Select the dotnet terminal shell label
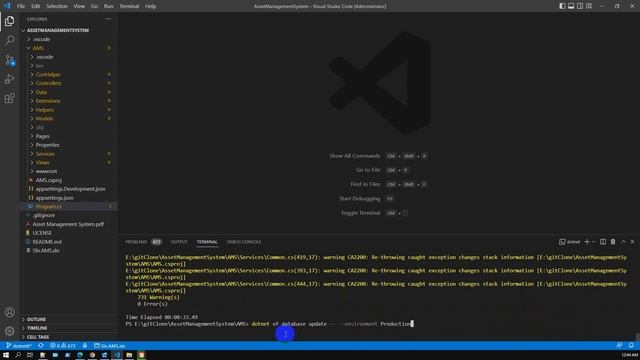The width and height of the screenshot is (640, 360). [x=570, y=242]
